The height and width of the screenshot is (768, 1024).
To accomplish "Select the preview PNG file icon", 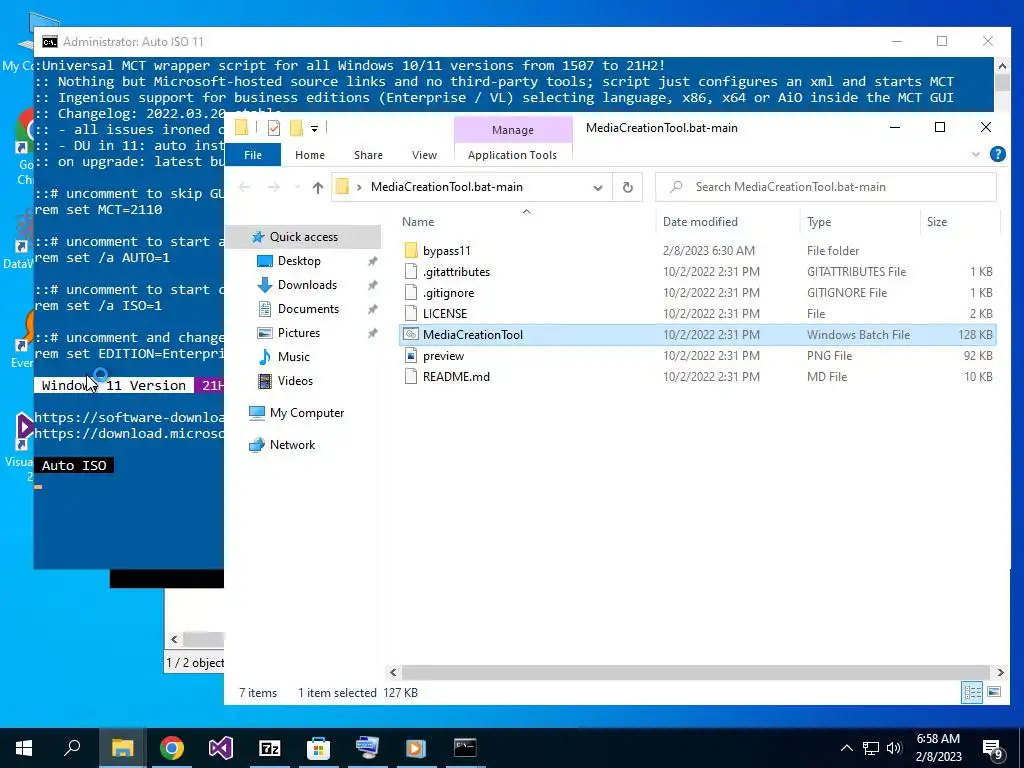I will tap(411, 356).
